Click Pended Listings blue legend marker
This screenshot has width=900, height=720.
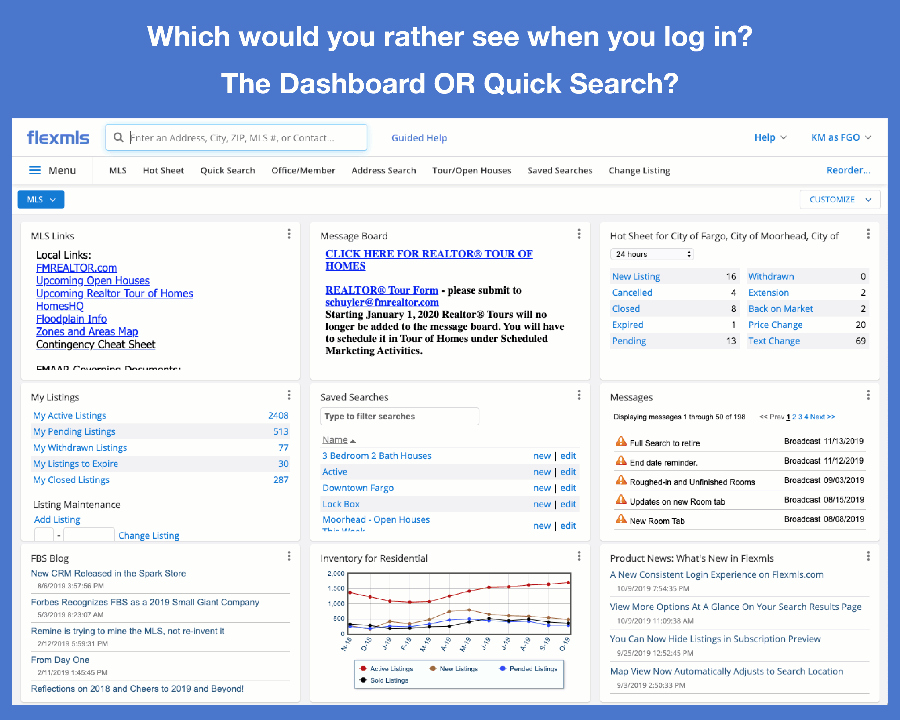click(x=502, y=668)
